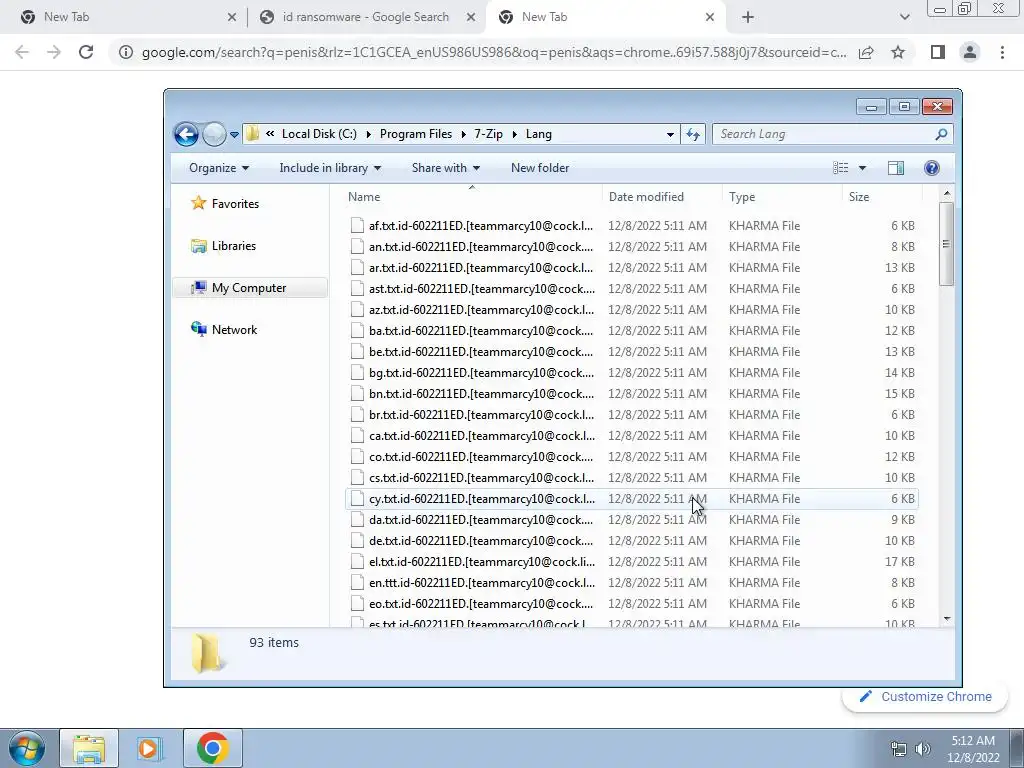Select the da.txt.id-602211ED file
Viewport: 1024px width, 768px height.
632,520
